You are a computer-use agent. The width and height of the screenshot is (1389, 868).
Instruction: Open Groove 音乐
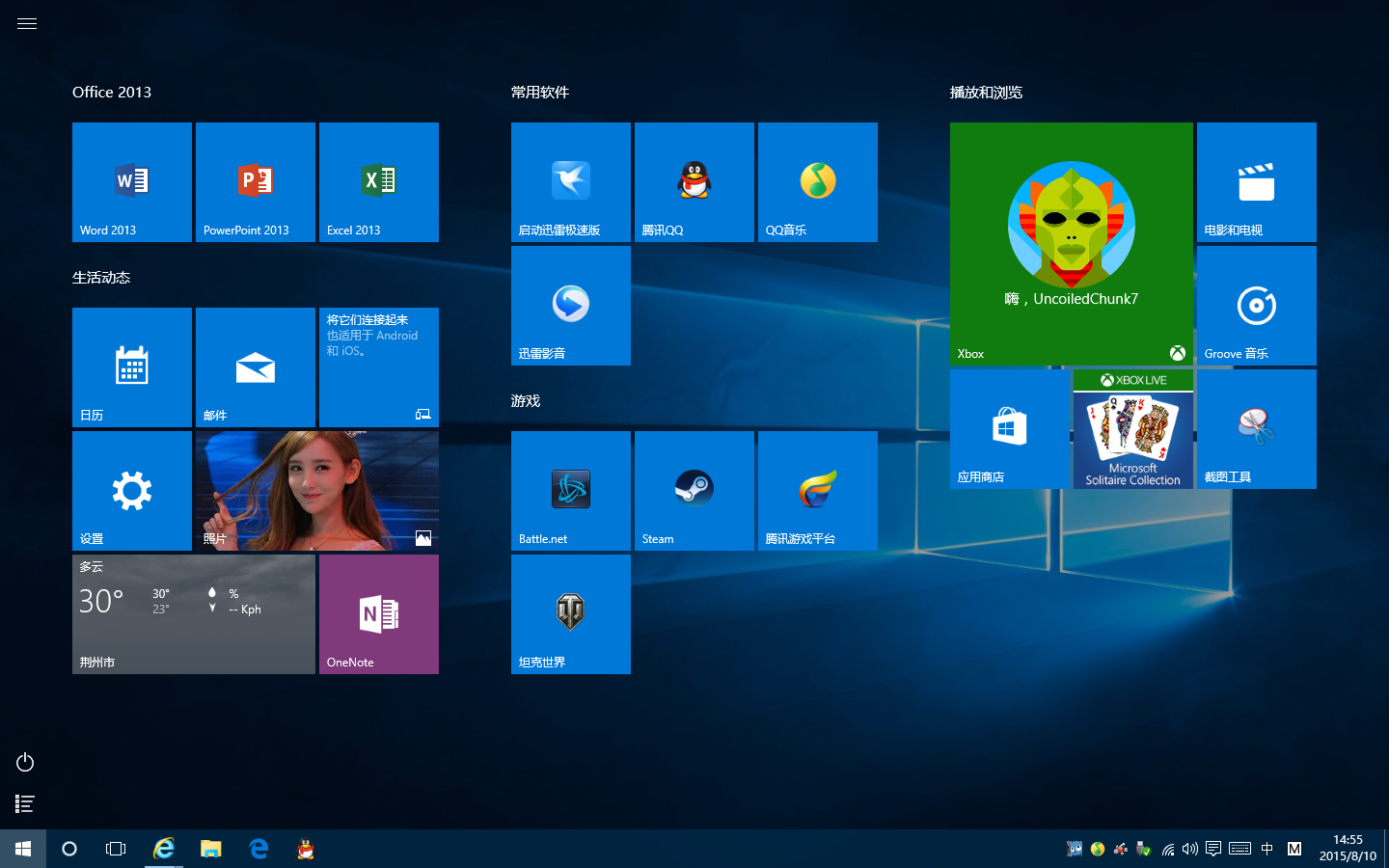[x=1256, y=305]
